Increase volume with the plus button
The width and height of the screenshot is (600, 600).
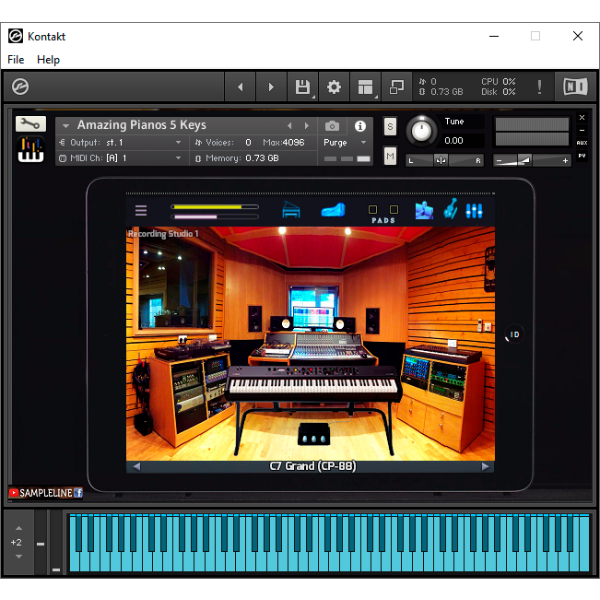[565, 161]
